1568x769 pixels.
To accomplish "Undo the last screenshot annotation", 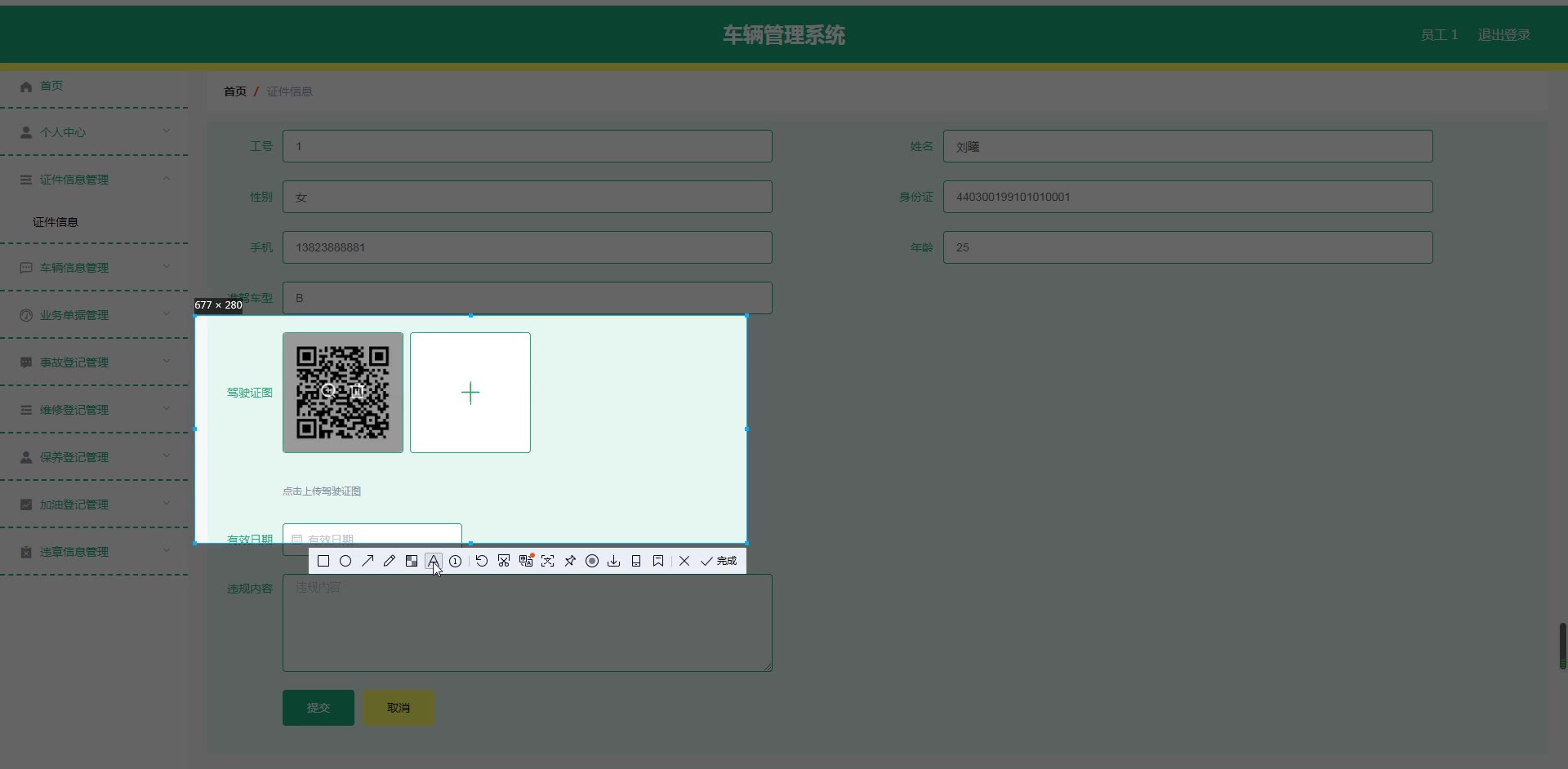I will point(482,561).
